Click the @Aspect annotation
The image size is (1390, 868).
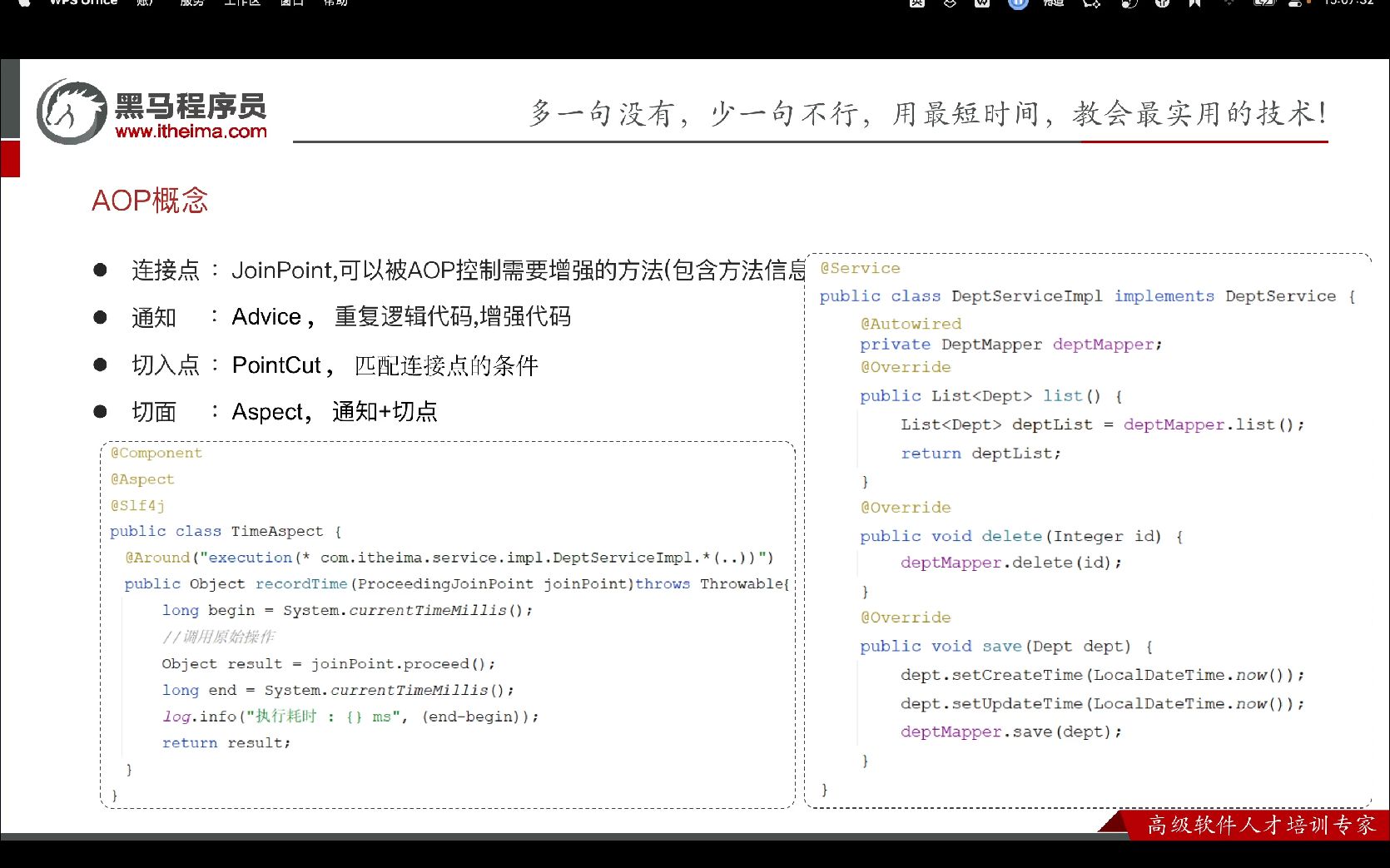coord(142,479)
